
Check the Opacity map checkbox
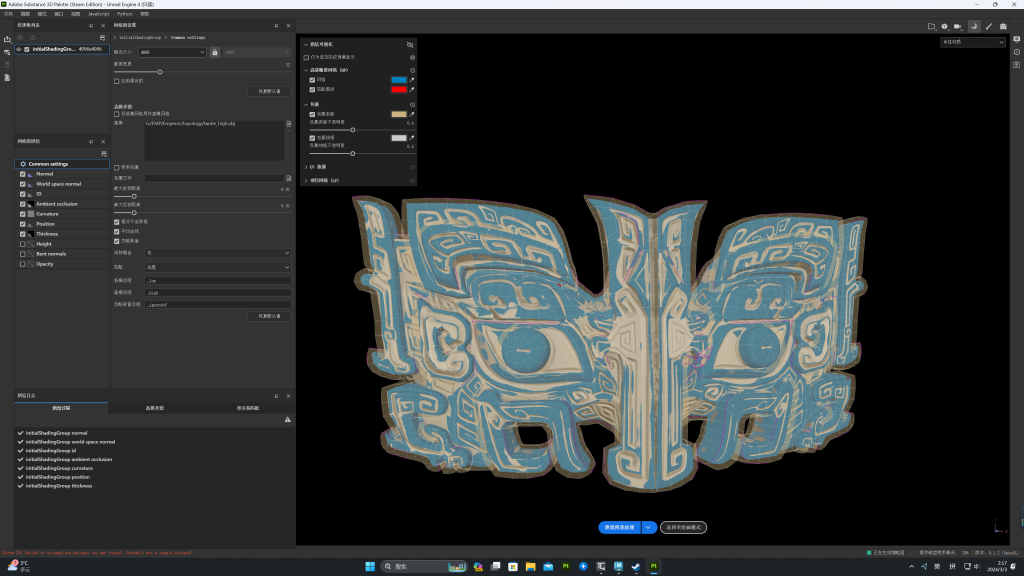point(22,264)
